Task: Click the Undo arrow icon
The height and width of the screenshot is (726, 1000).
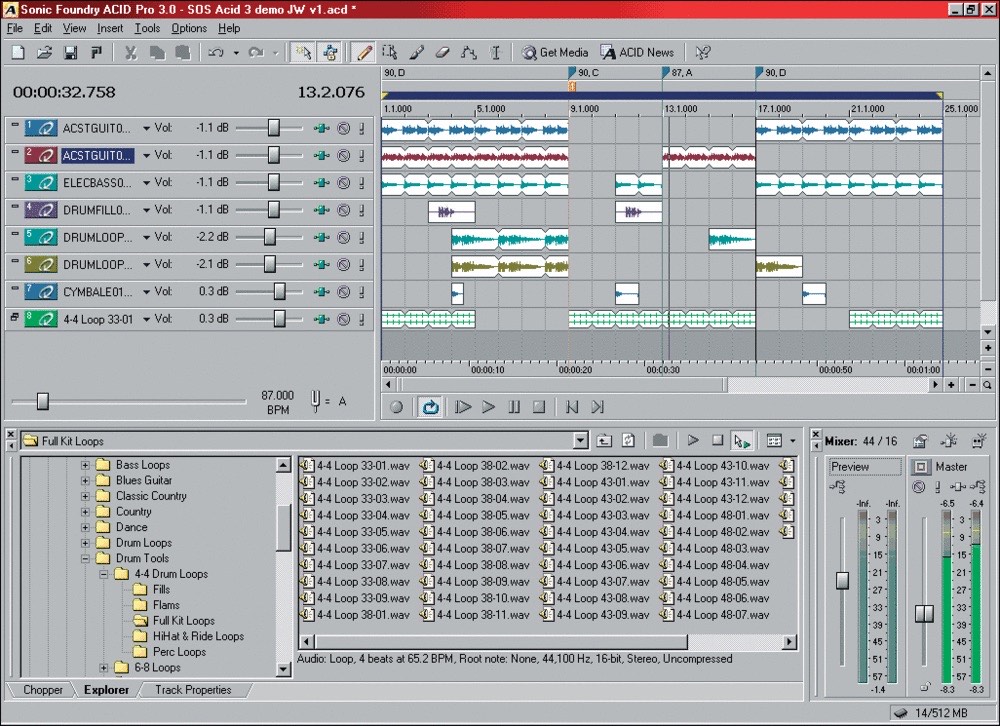Action: pos(216,52)
